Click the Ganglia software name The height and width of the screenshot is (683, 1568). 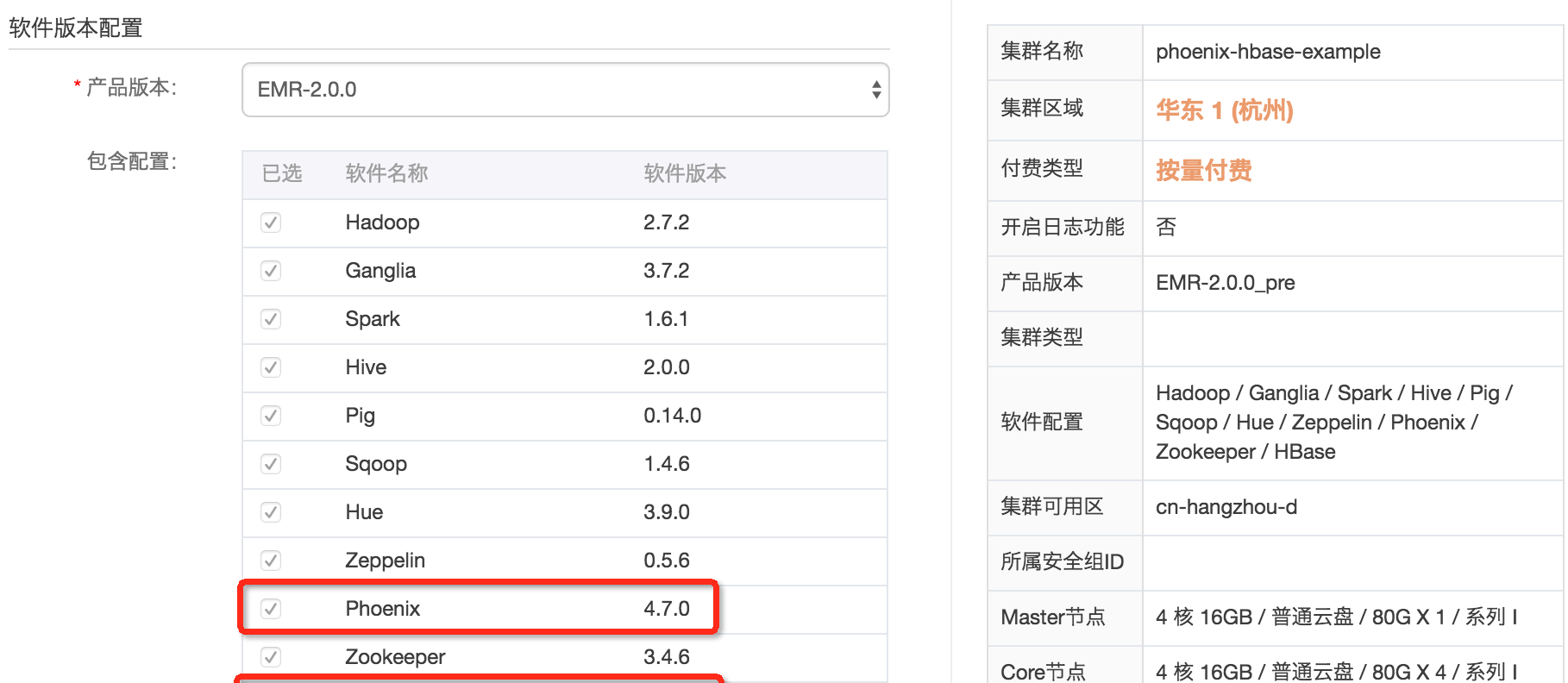pyautogui.click(x=380, y=271)
